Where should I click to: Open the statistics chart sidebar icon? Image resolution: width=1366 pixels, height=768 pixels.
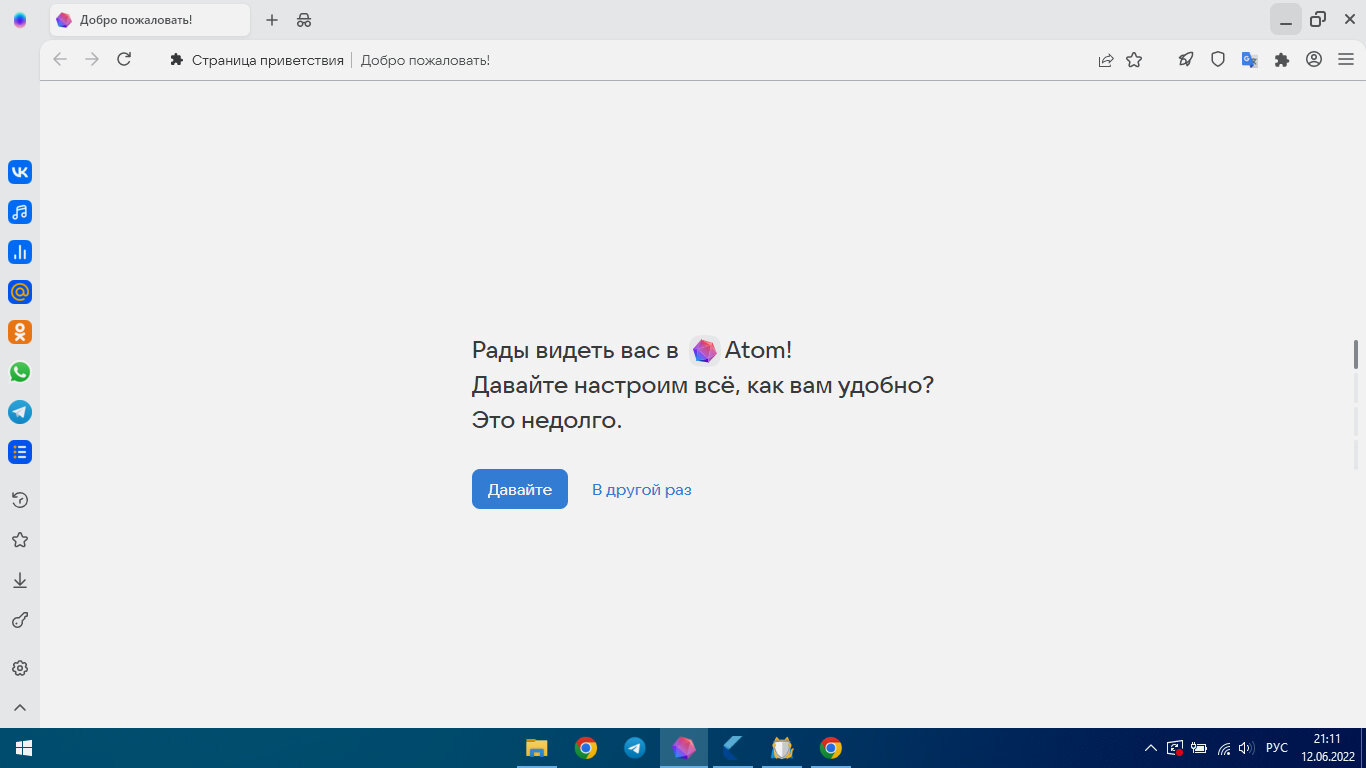20,252
